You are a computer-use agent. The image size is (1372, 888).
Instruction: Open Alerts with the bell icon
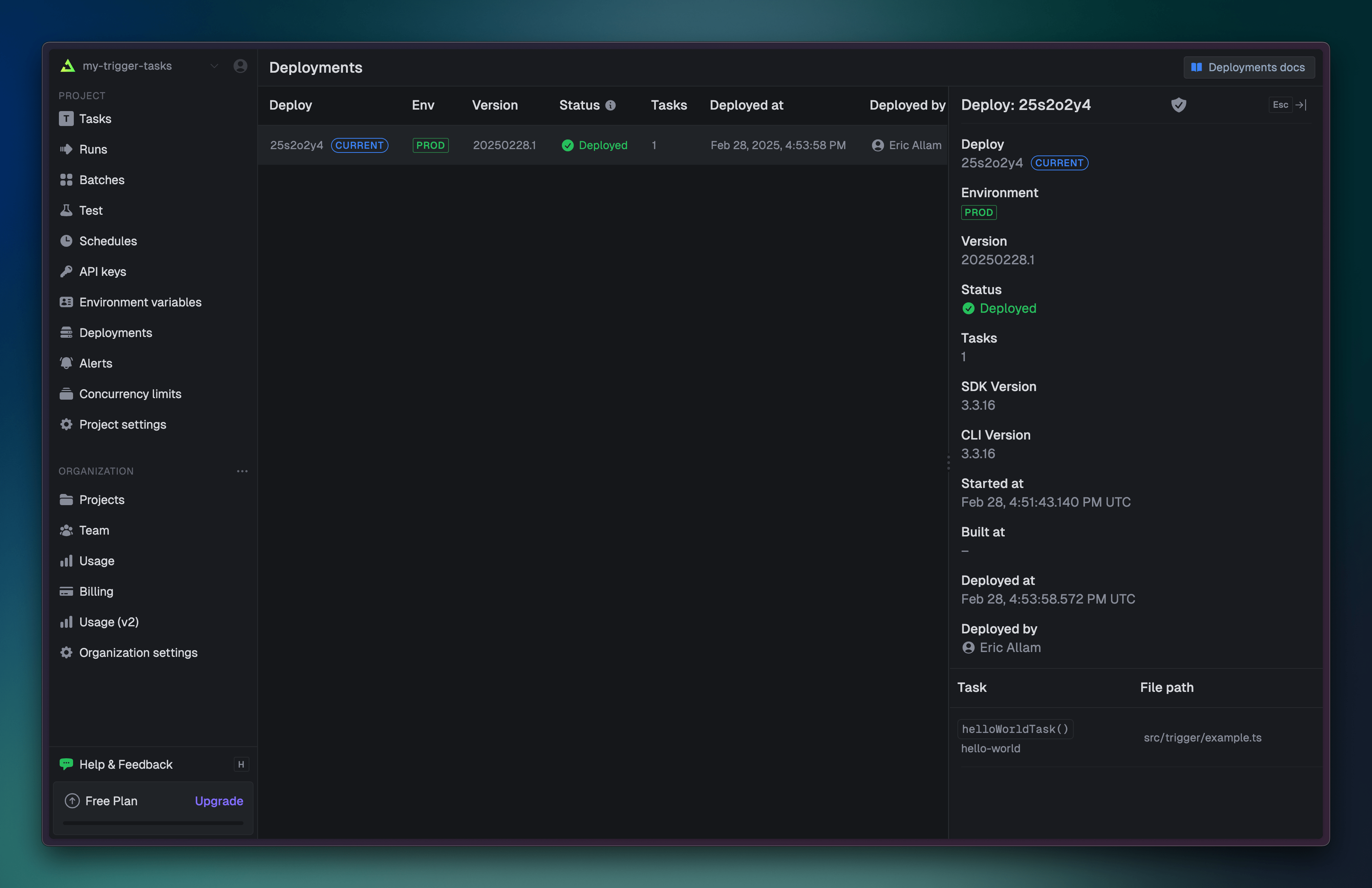(x=67, y=363)
